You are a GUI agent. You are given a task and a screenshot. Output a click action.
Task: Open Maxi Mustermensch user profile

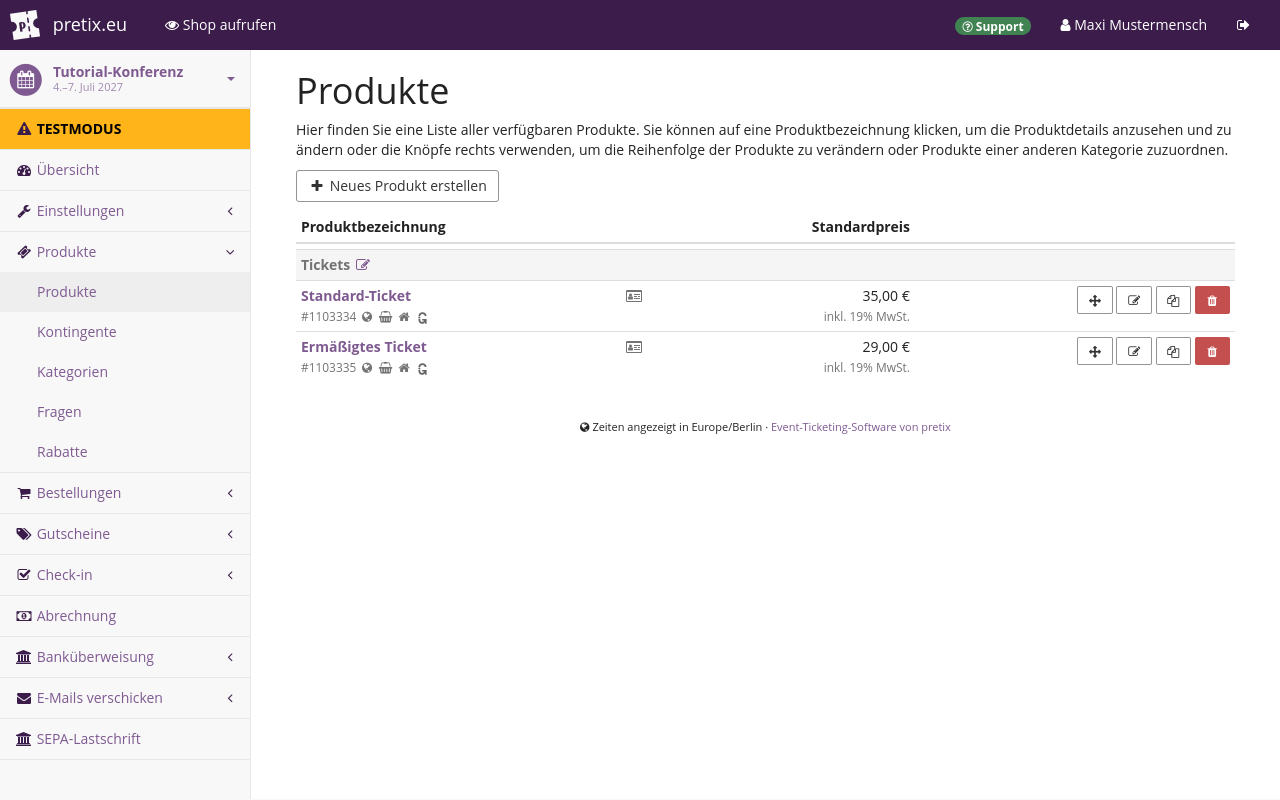[1134, 25]
